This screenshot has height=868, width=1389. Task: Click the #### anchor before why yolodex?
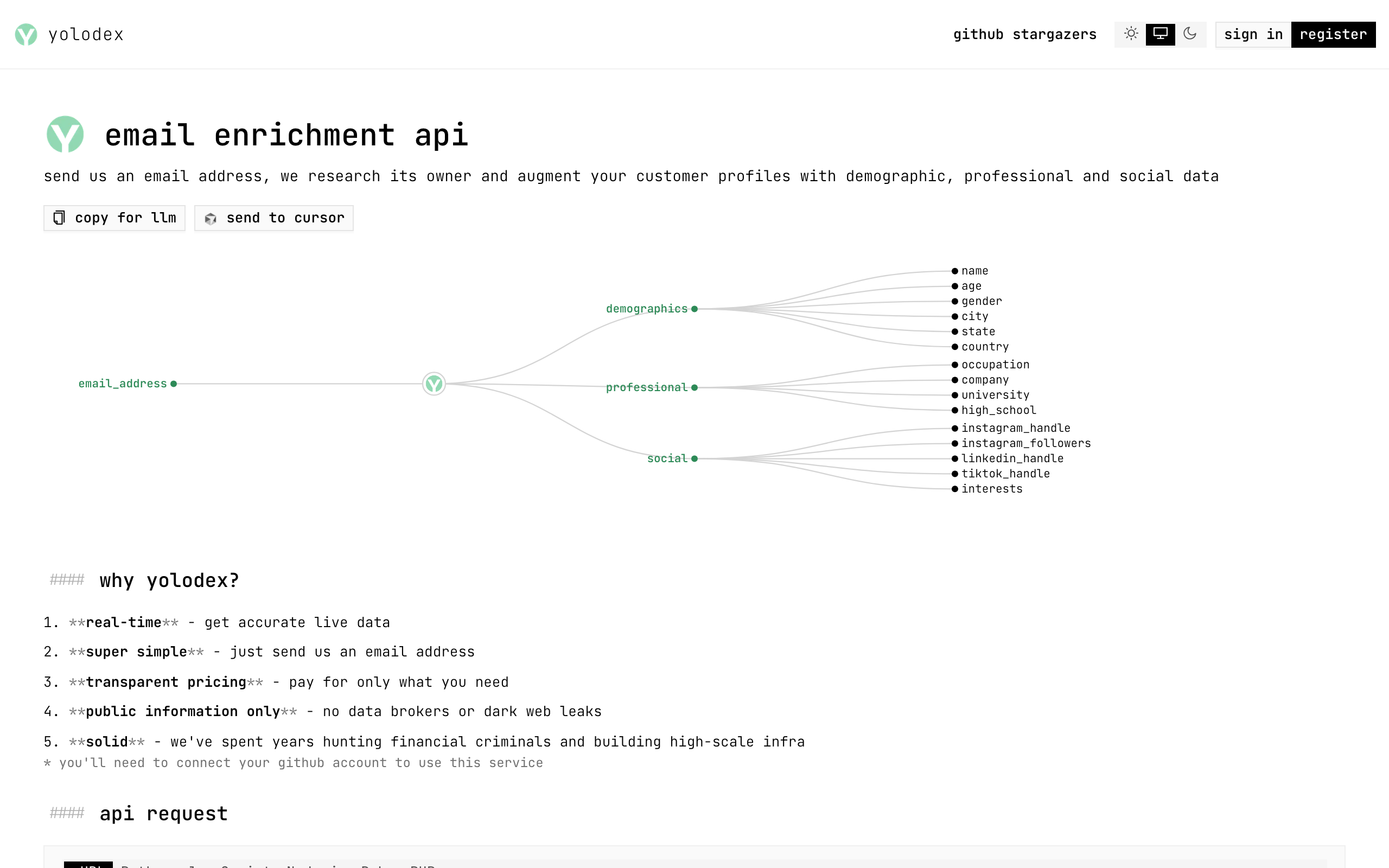[x=67, y=580]
